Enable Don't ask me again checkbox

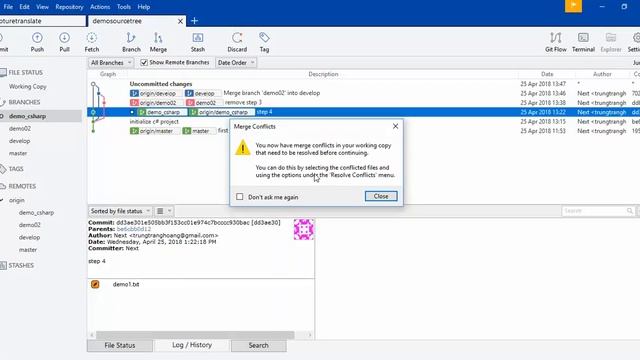pos(240,197)
